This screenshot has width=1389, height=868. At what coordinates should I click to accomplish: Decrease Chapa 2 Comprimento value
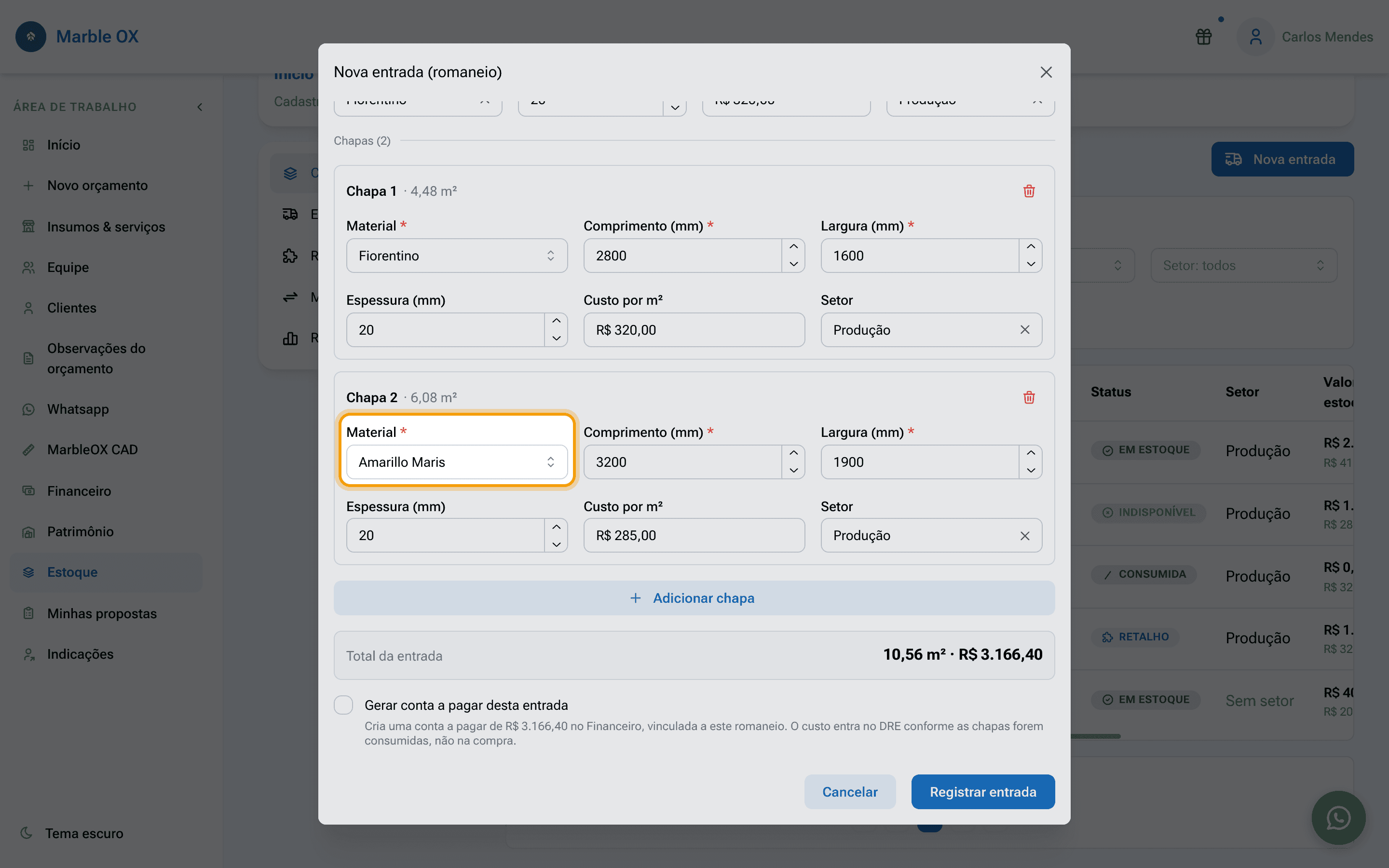[793, 470]
